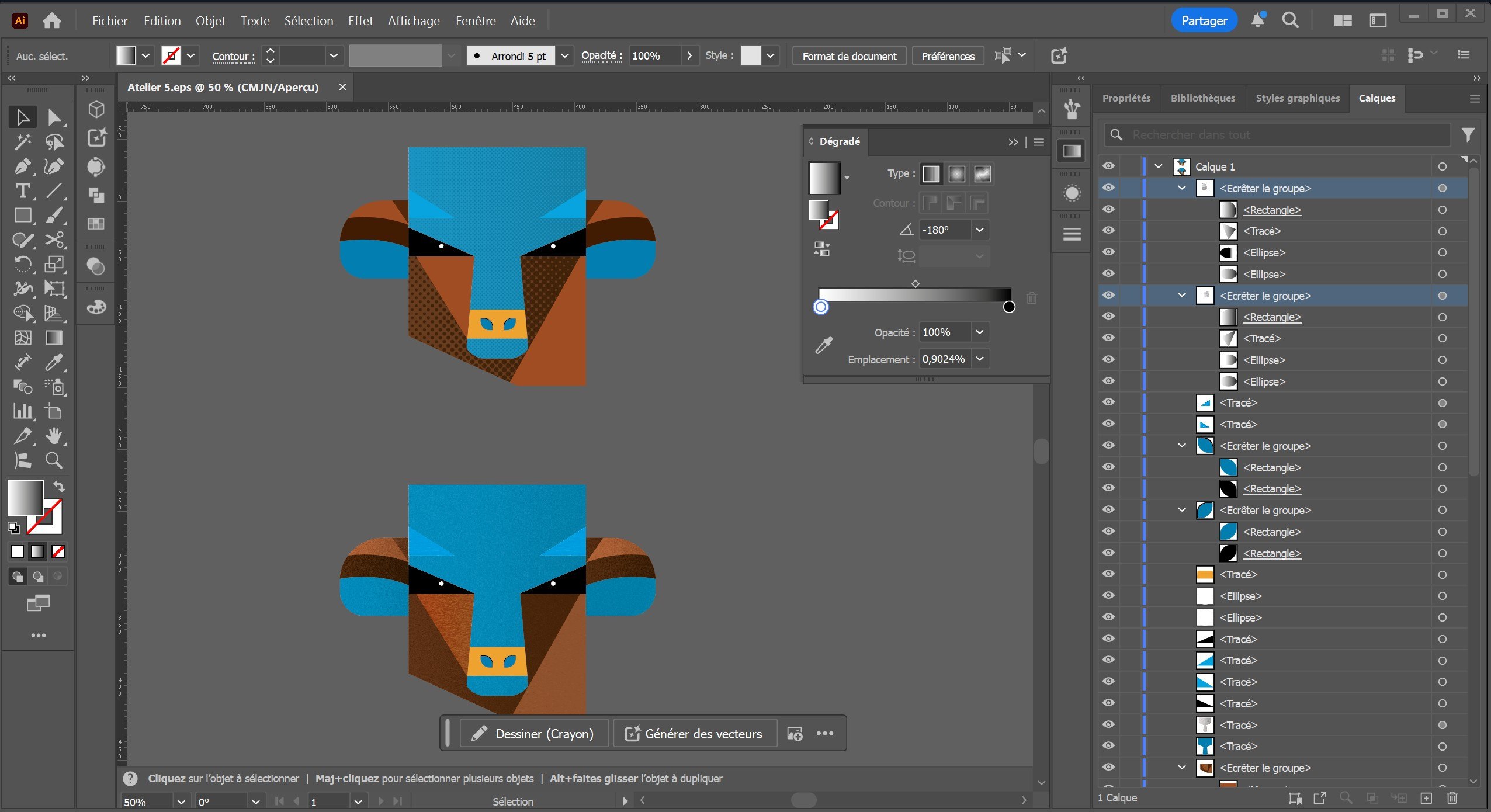Select the Hand tool
The height and width of the screenshot is (812, 1491).
(54, 436)
